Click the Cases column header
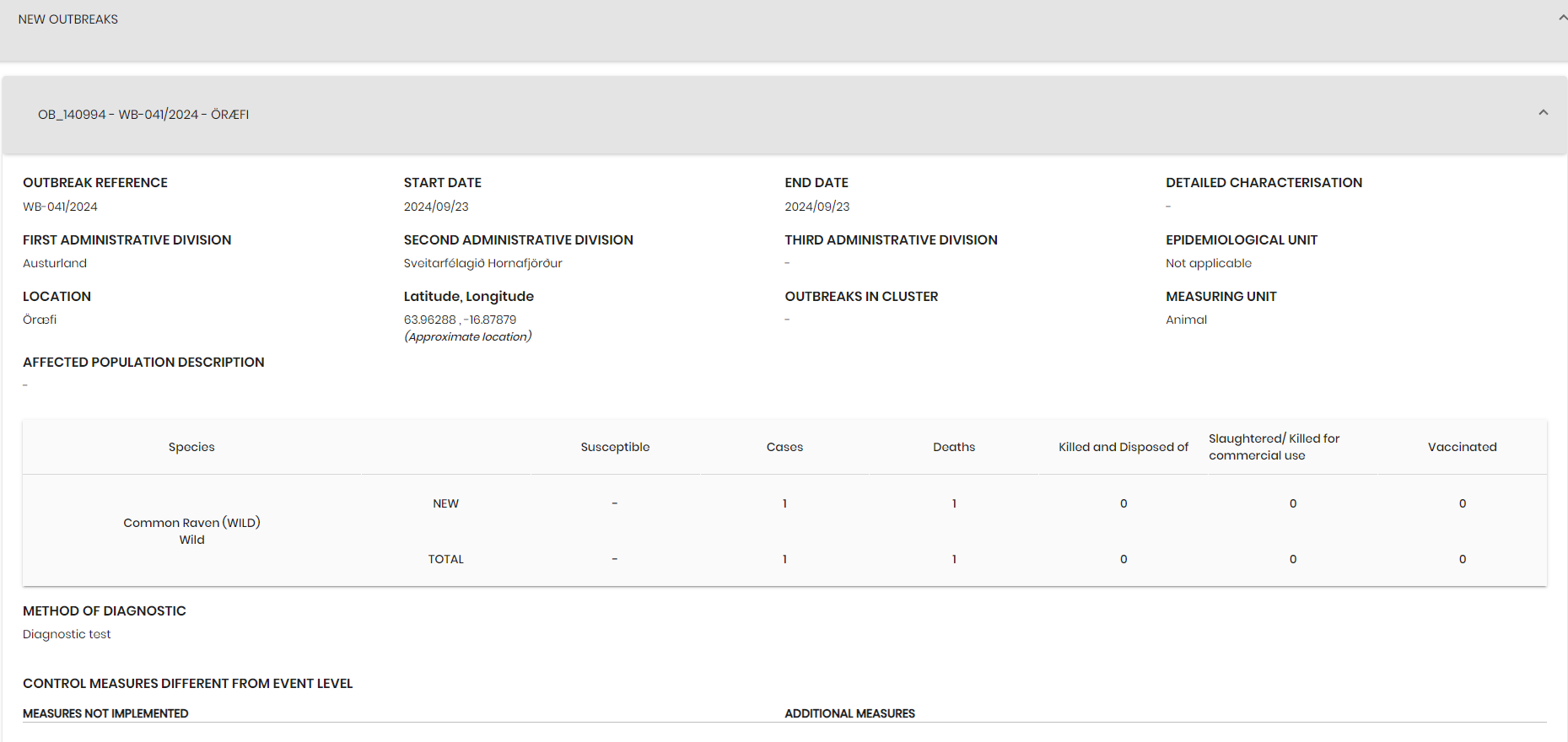 pyautogui.click(x=784, y=447)
